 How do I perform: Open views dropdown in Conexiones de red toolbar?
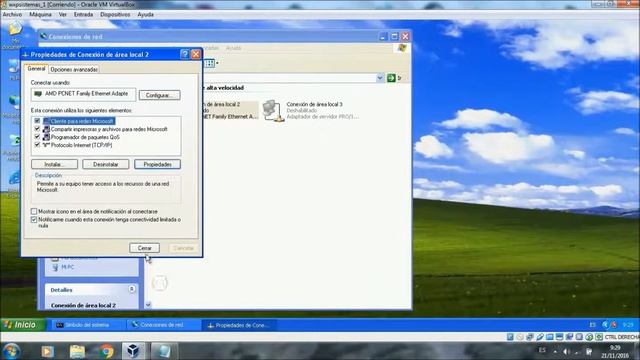click(217, 63)
